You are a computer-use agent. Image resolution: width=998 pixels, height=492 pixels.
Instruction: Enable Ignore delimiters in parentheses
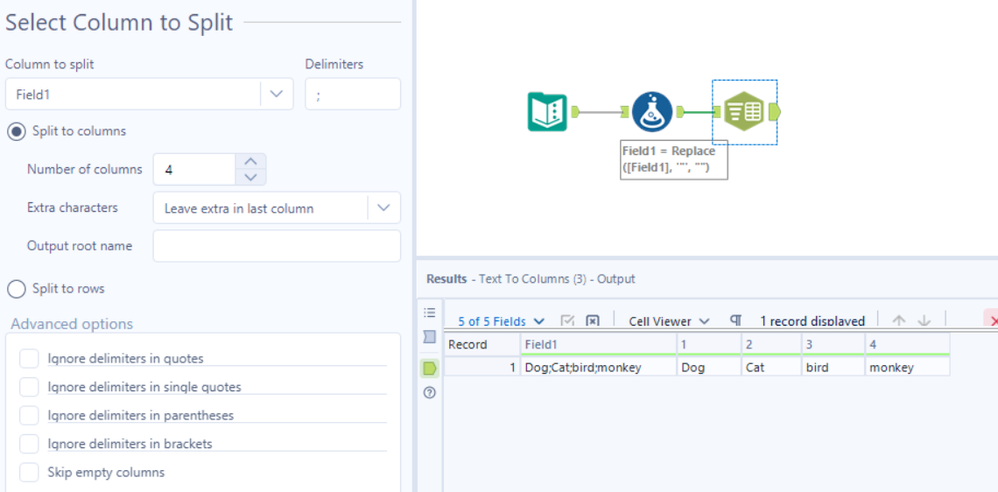29,416
